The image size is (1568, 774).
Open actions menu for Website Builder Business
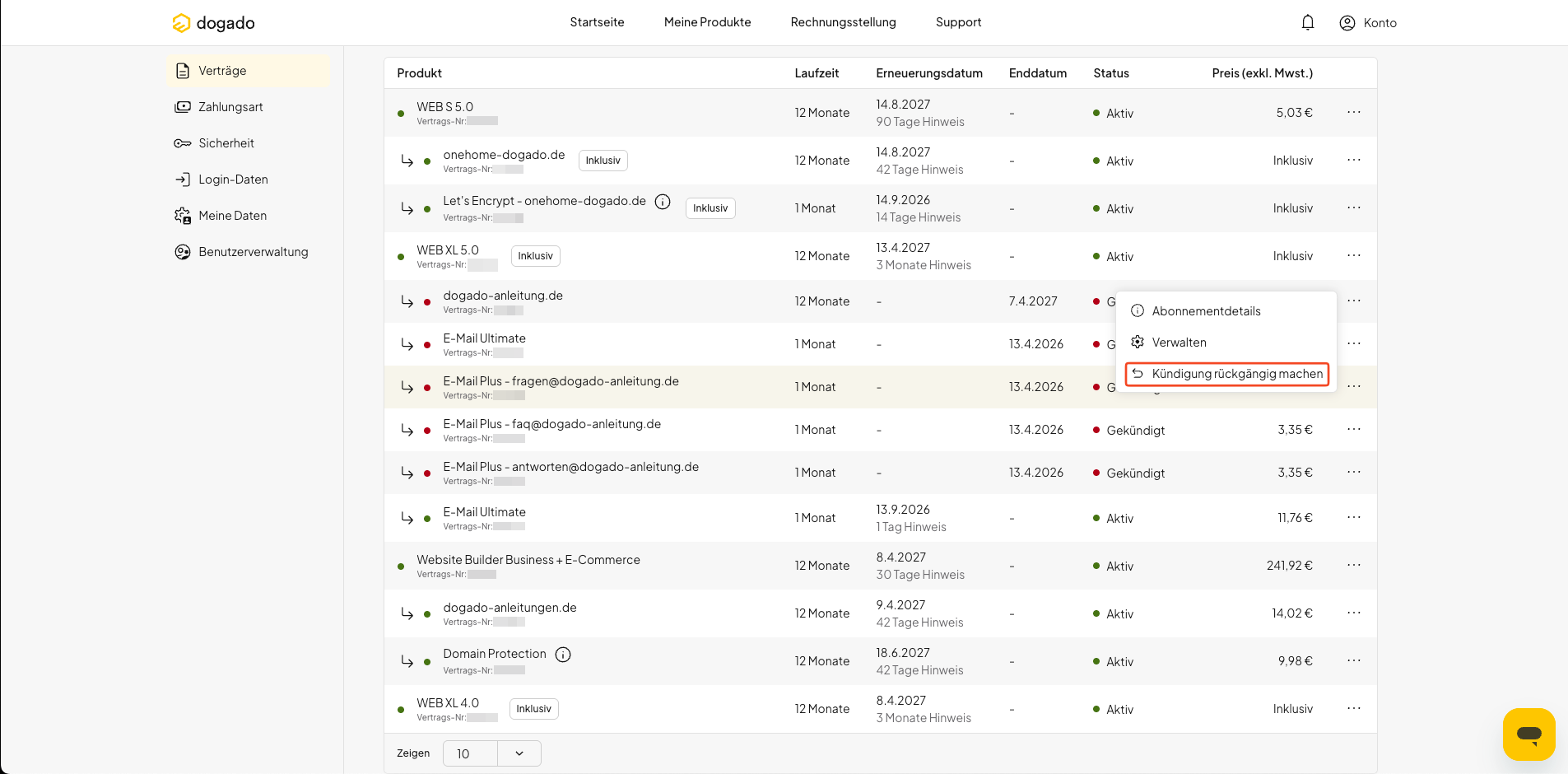coord(1354,565)
